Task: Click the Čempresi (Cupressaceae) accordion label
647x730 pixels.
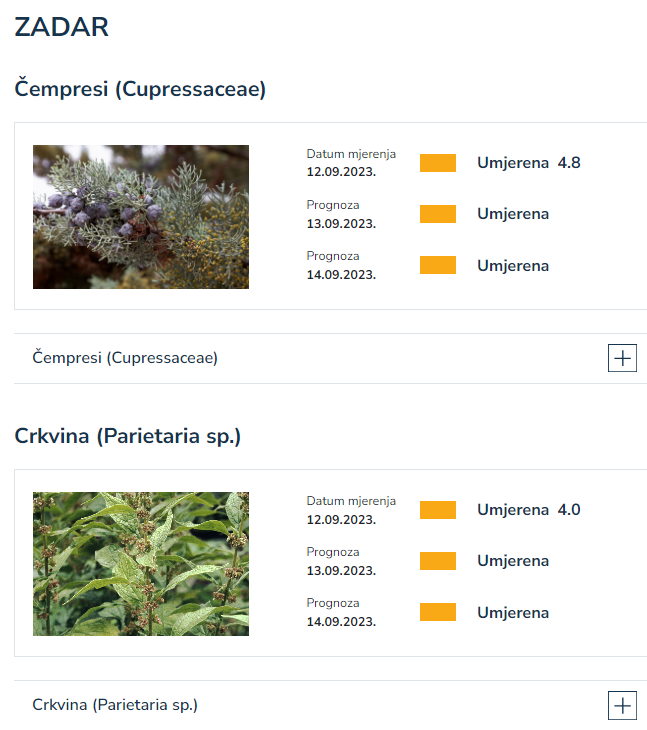Action: (125, 358)
